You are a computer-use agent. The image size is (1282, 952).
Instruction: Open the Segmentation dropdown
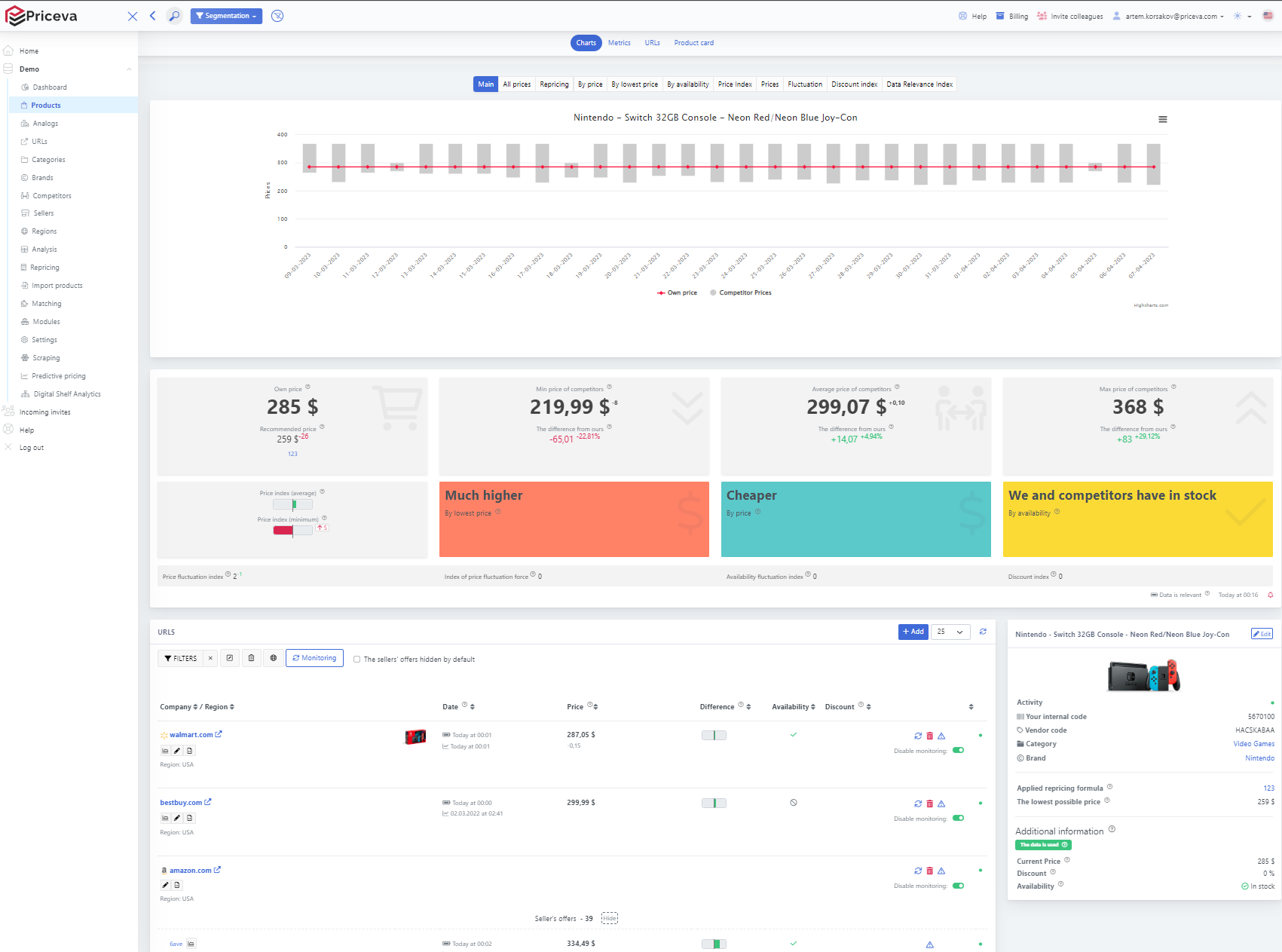226,16
